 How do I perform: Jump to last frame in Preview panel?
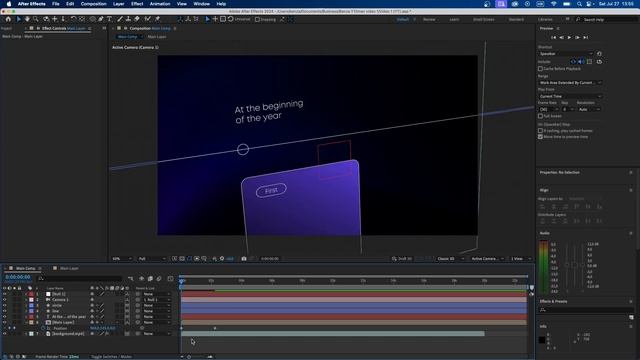point(586,38)
